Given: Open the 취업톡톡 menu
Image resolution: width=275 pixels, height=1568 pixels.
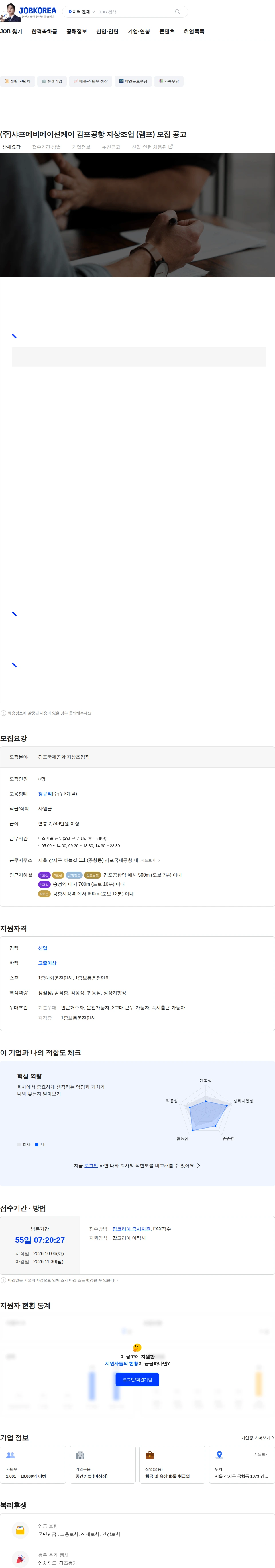Looking at the screenshot, I should [194, 32].
